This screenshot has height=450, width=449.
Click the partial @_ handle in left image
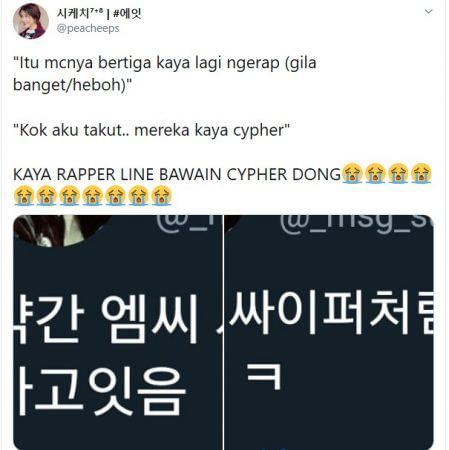[188, 223]
